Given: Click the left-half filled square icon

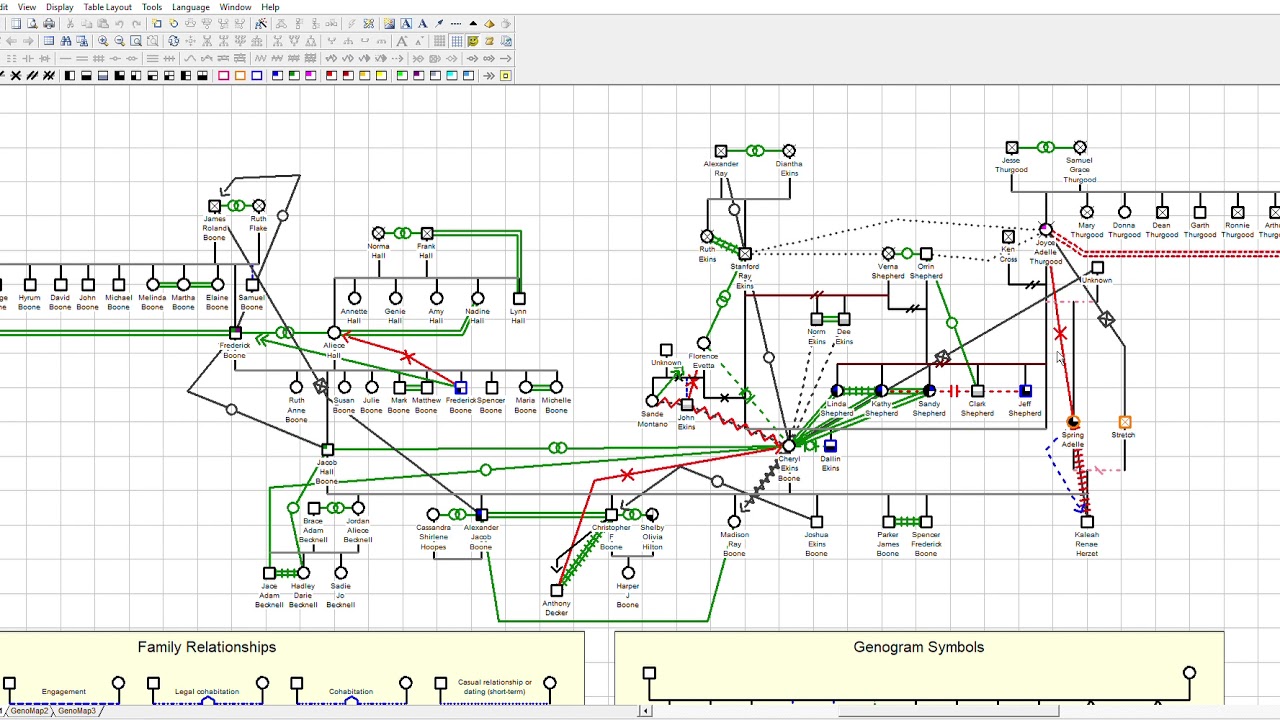Looking at the screenshot, I should 70,75.
